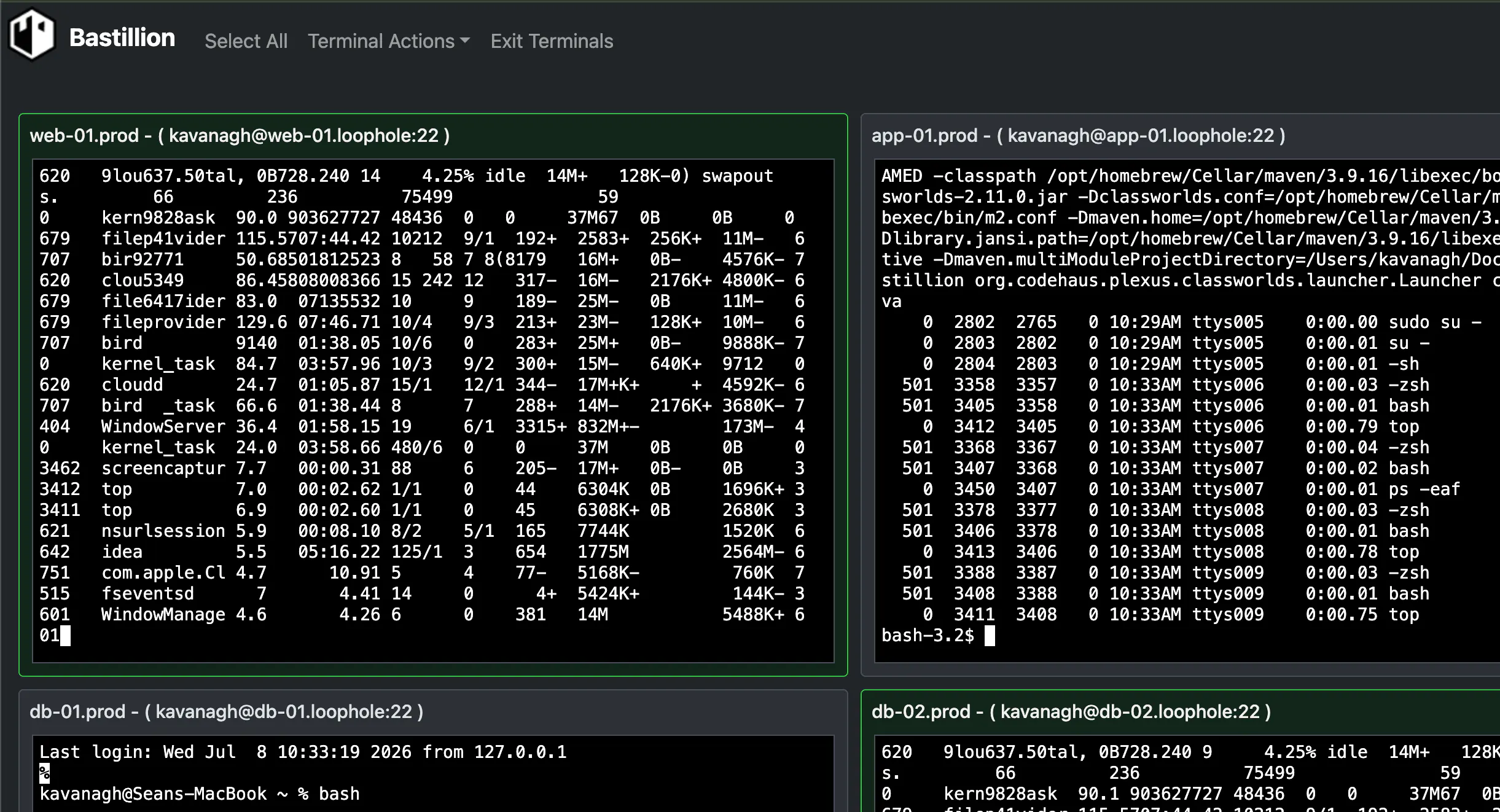This screenshot has width=1500, height=812.
Task: Click the ttys009 bash line in app-01
Action: [x=1165, y=593]
